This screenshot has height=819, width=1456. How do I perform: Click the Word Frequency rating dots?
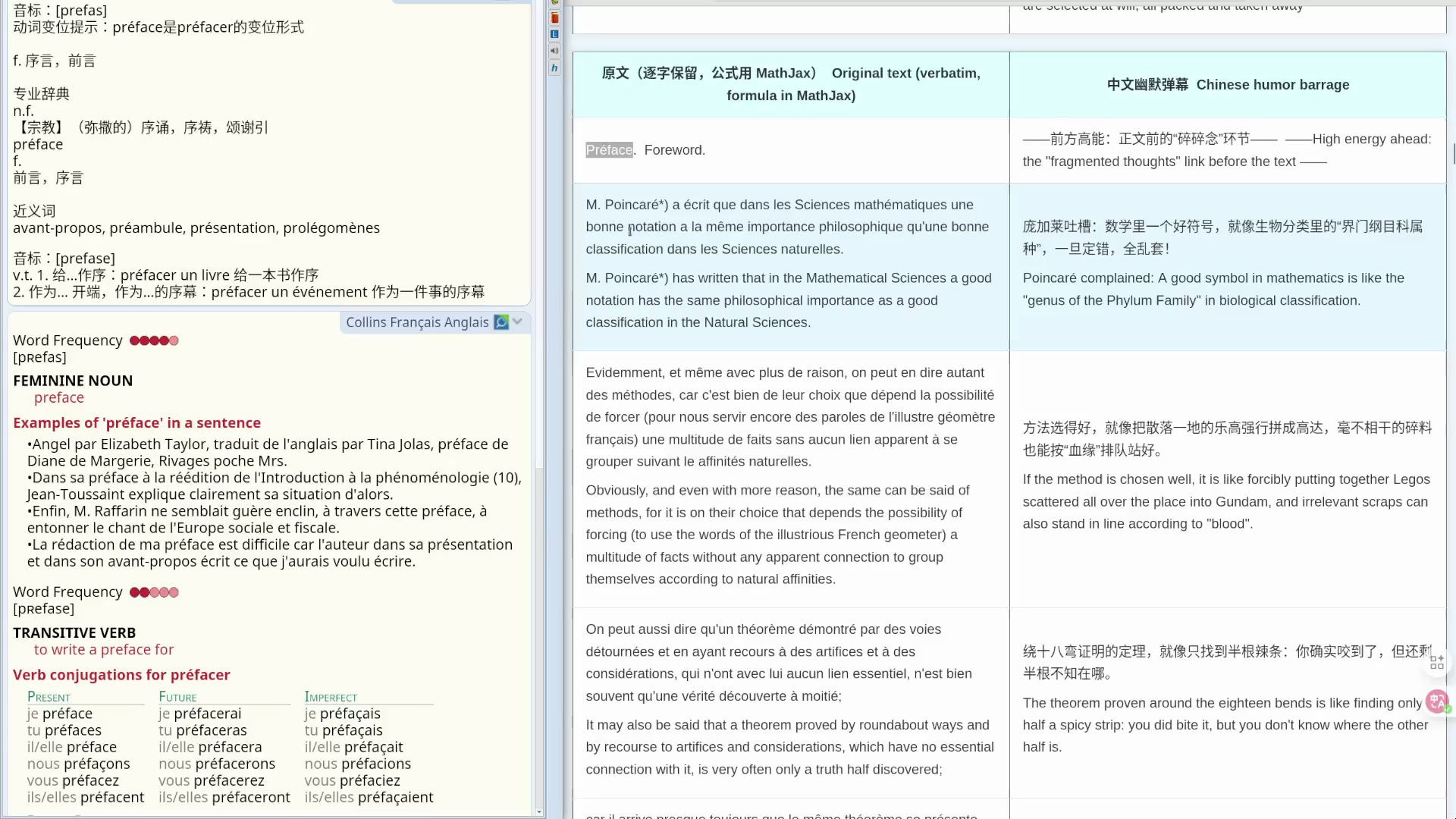pos(154,340)
